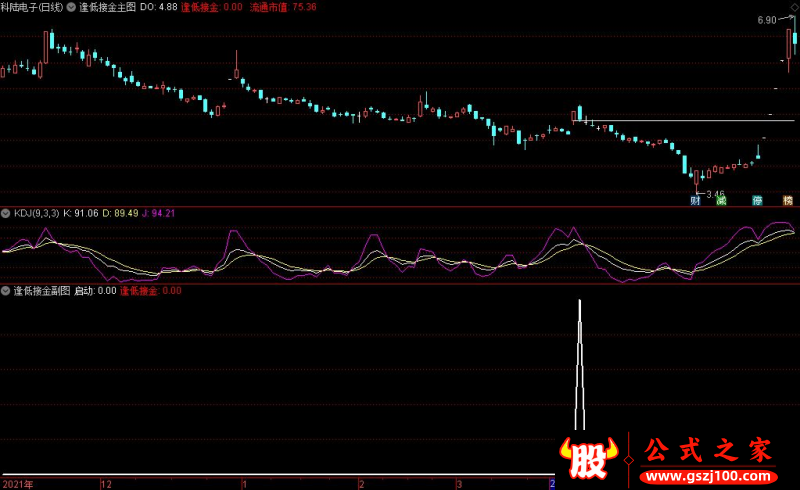Click the 逢低接金副图 indicator name
Viewport: 800px width, 490px height.
(42, 291)
